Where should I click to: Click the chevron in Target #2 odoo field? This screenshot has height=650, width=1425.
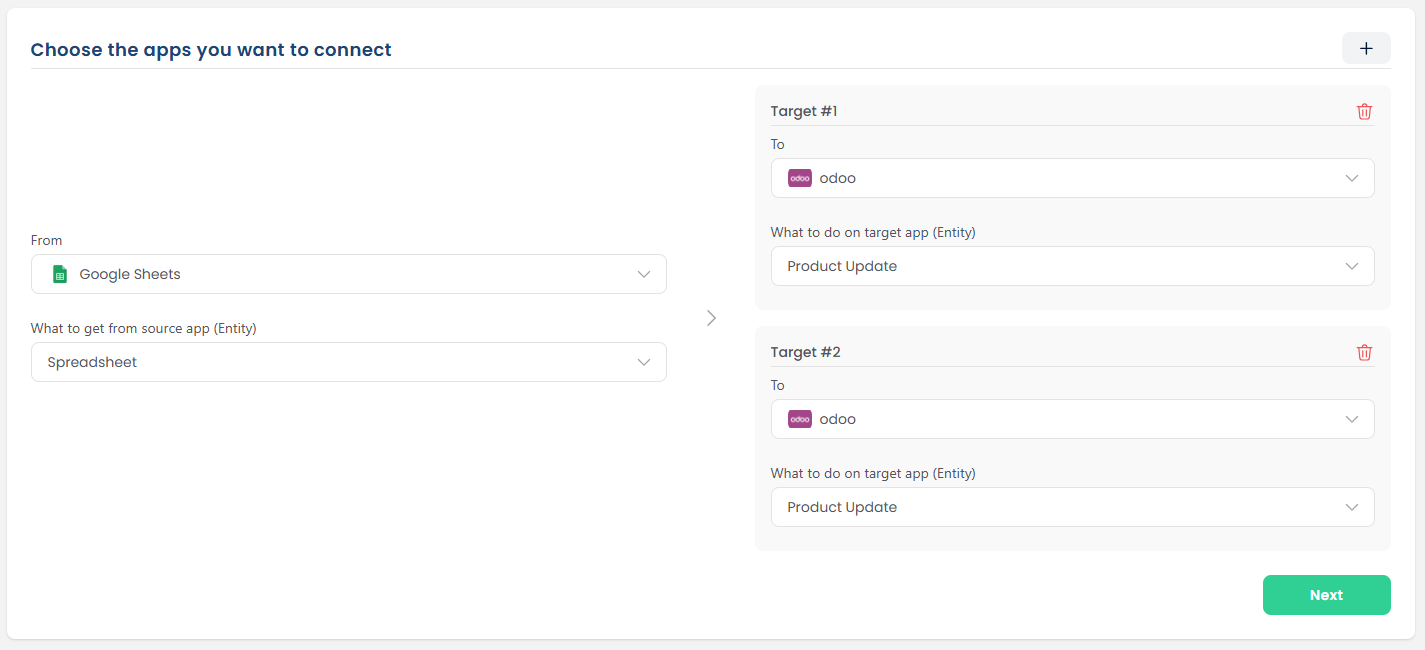click(1352, 419)
